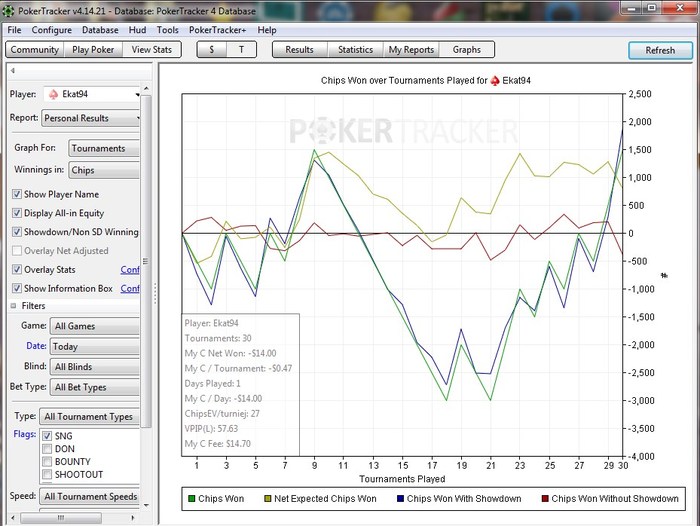Click the sidebar collapse arrow icon
Screen dimensions: 700x526
13,71
